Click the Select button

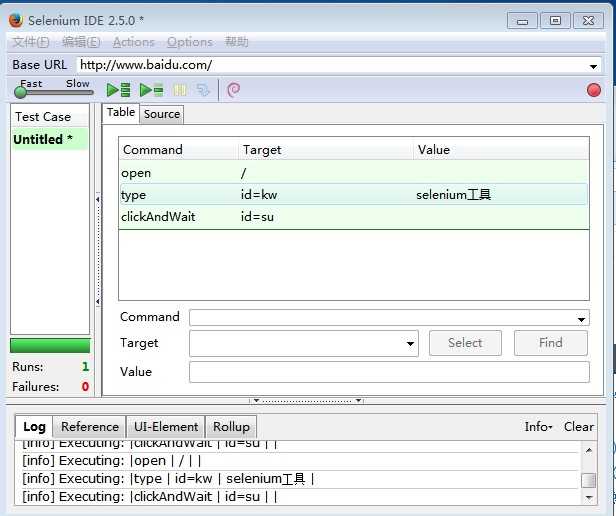[465, 343]
